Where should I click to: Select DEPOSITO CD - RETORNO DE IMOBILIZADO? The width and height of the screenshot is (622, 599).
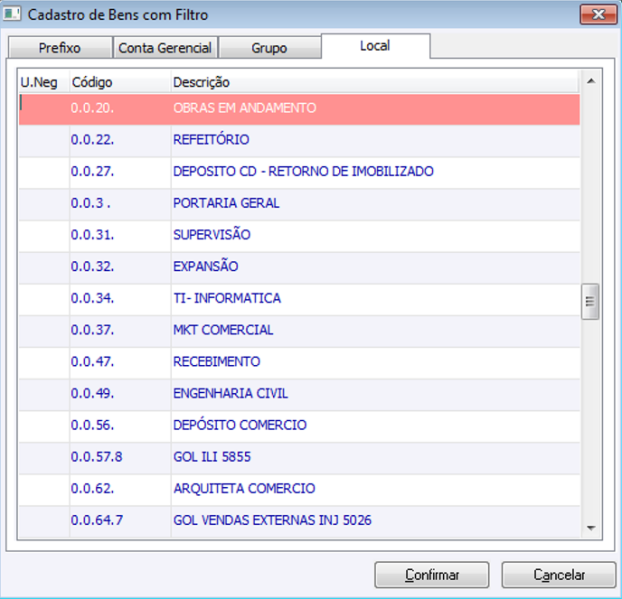(x=299, y=172)
